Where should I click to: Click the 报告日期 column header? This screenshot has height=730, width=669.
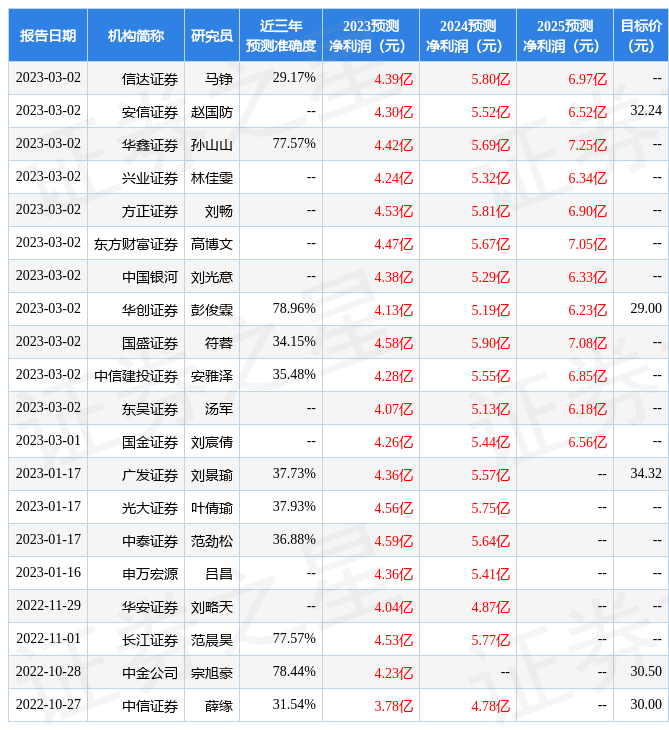[48, 35]
